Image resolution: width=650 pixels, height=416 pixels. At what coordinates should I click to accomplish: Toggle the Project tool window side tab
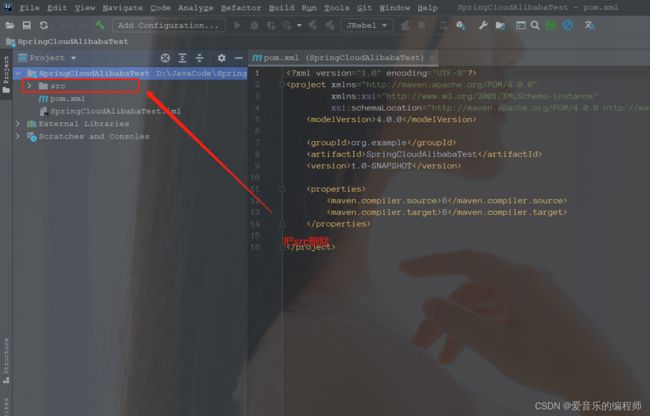click(x=6, y=74)
